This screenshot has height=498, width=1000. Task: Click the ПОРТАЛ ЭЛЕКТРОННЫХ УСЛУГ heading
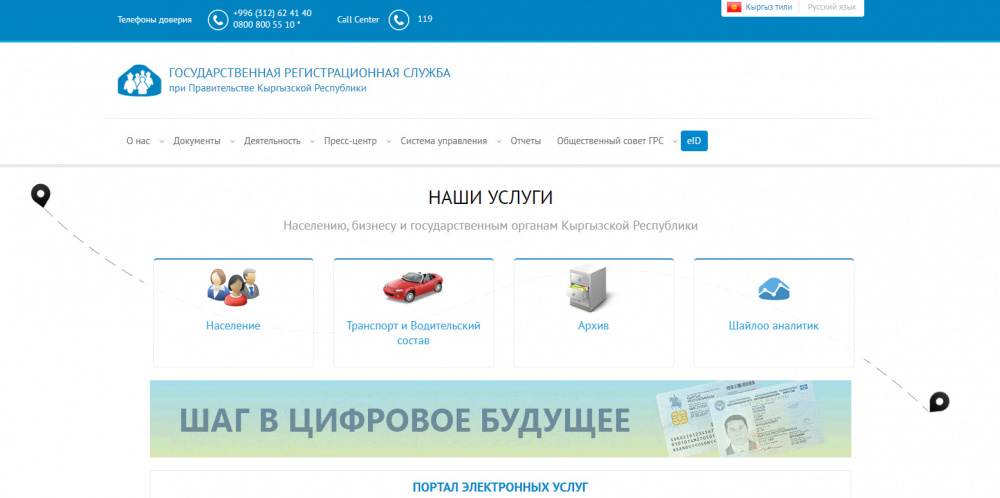coord(500,488)
